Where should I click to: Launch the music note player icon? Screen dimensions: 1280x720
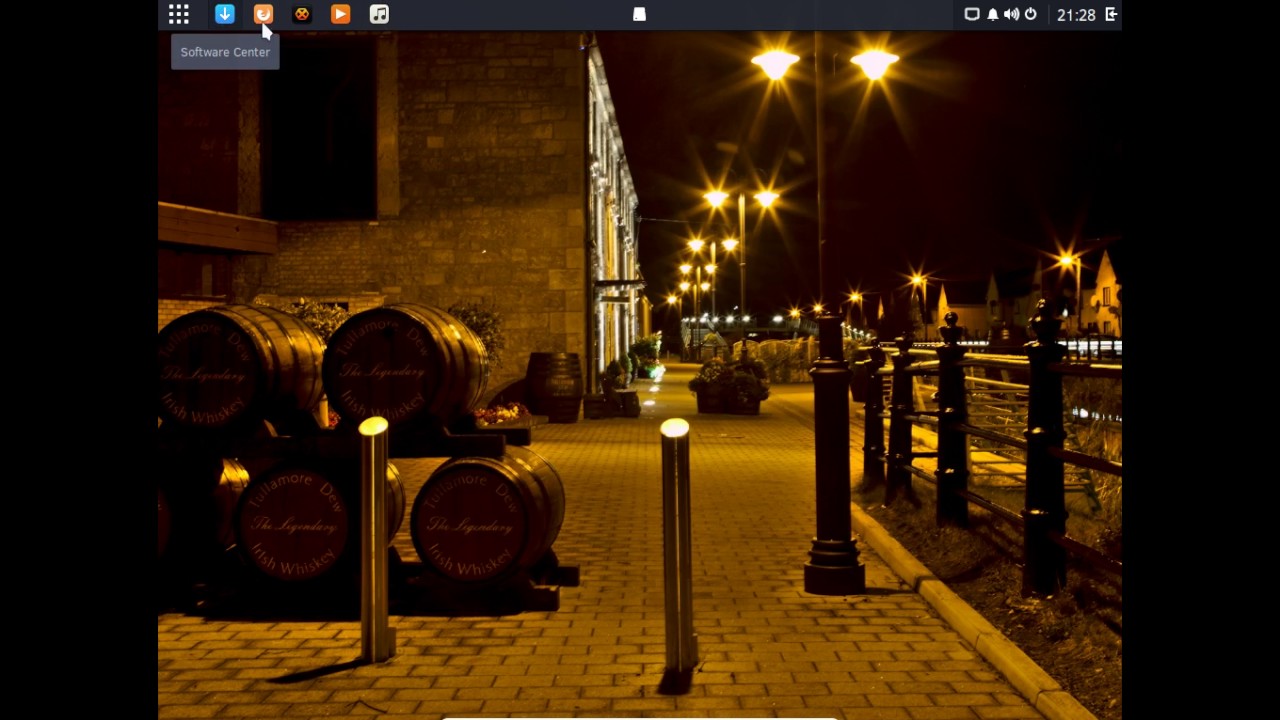pyautogui.click(x=379, y=14)
